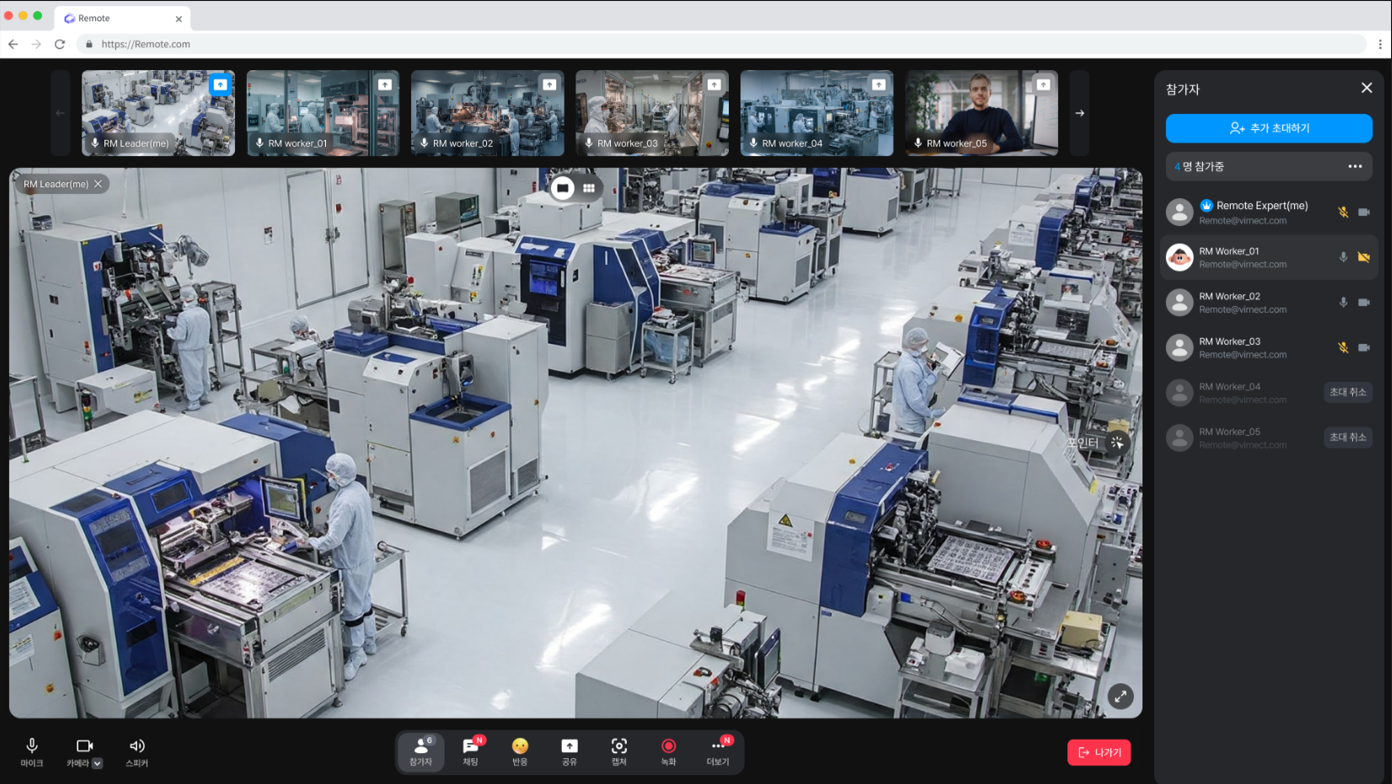Screen dimensions: 1392x784
Task: Open the three-dot options beside 4명 참가중
Action: tap(1355, 167)
